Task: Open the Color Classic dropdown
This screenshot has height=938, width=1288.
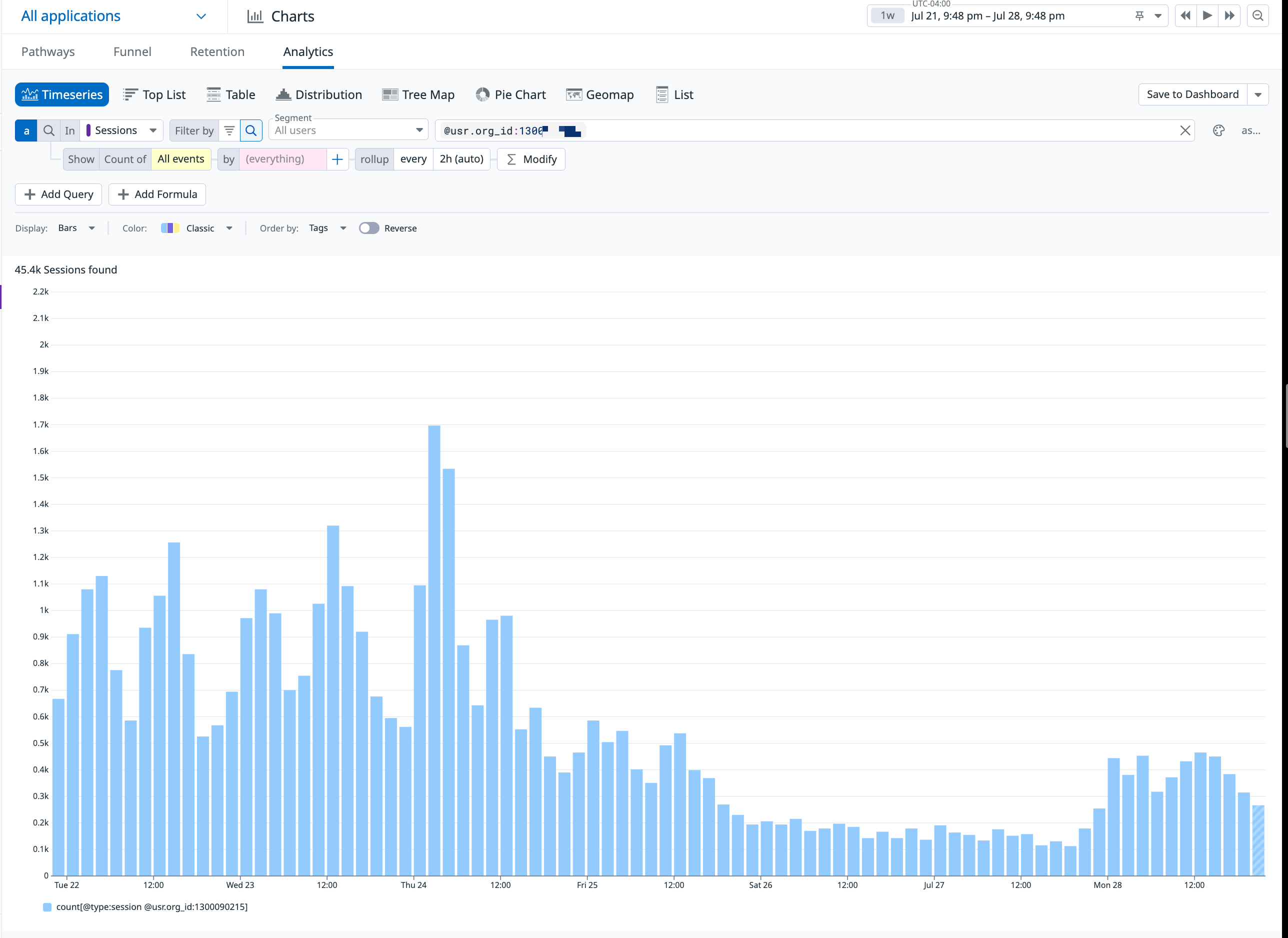Action: pyautogui.click(x=196, y=228)
